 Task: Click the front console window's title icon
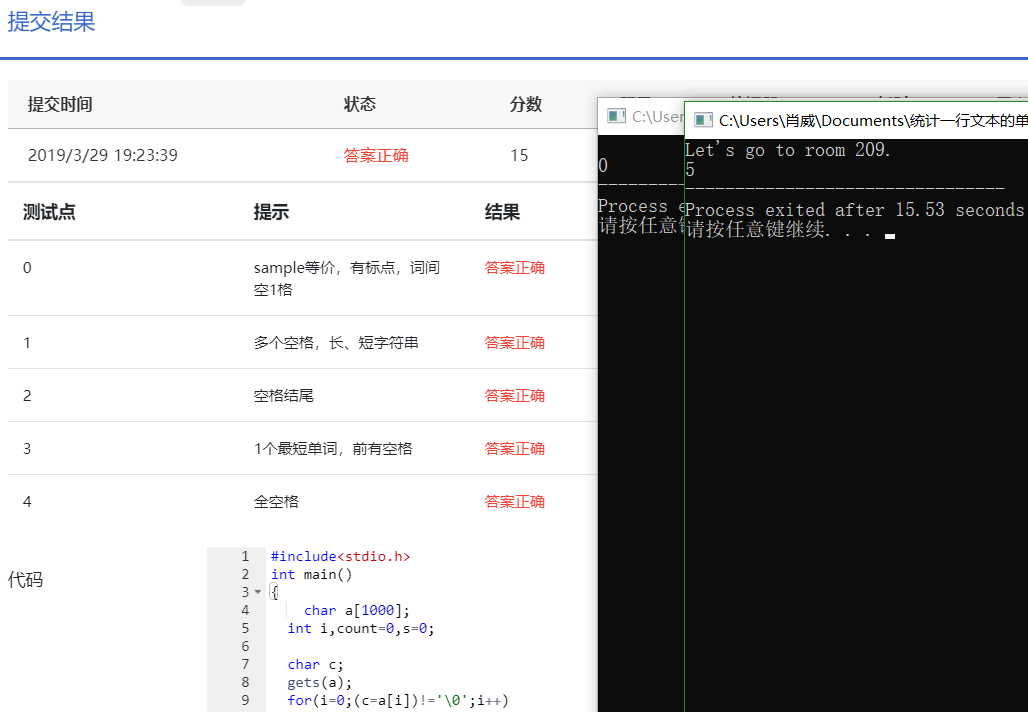tap(703, 120)
